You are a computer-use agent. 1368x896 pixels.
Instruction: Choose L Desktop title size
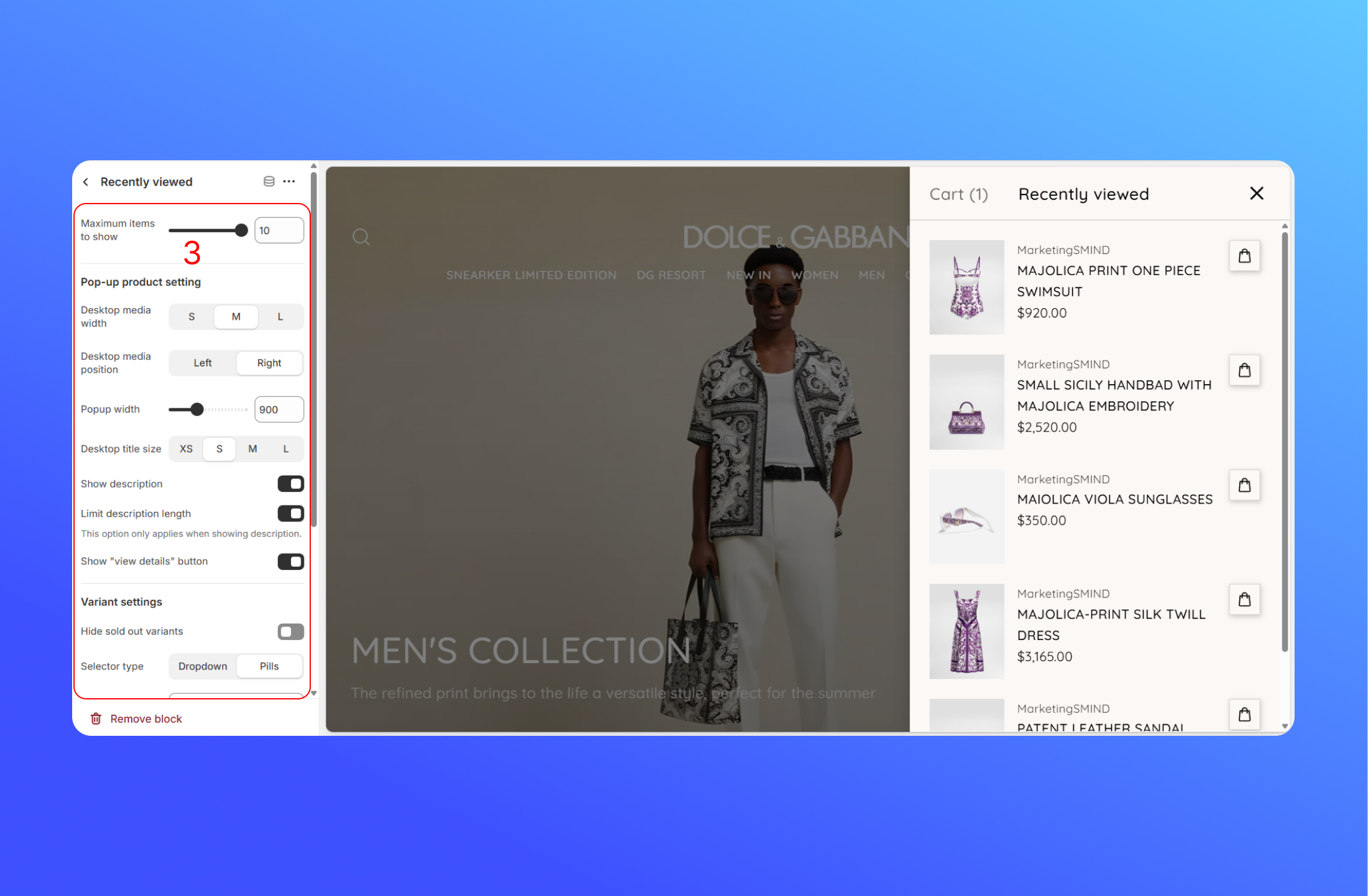[x=286, y=449]
